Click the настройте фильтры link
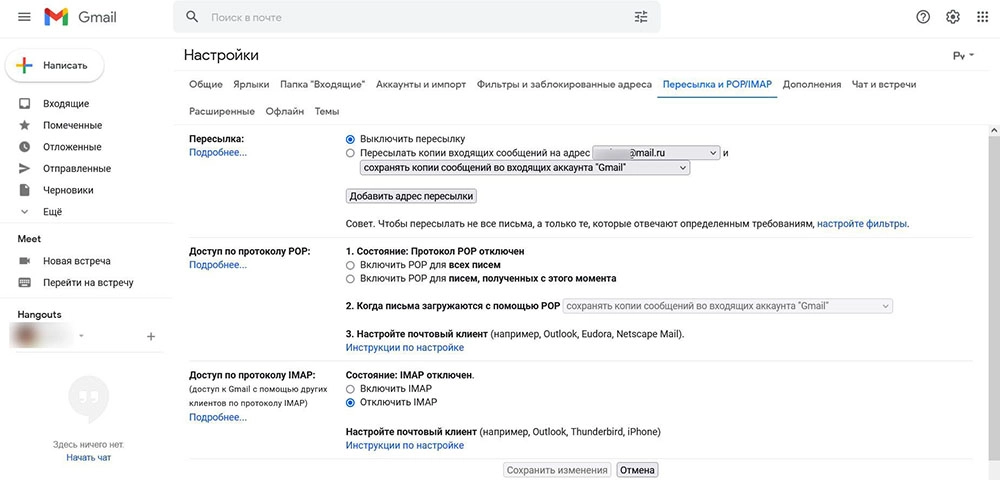The width and height of the screenshot is (1000, 480). tap(862, 224)
